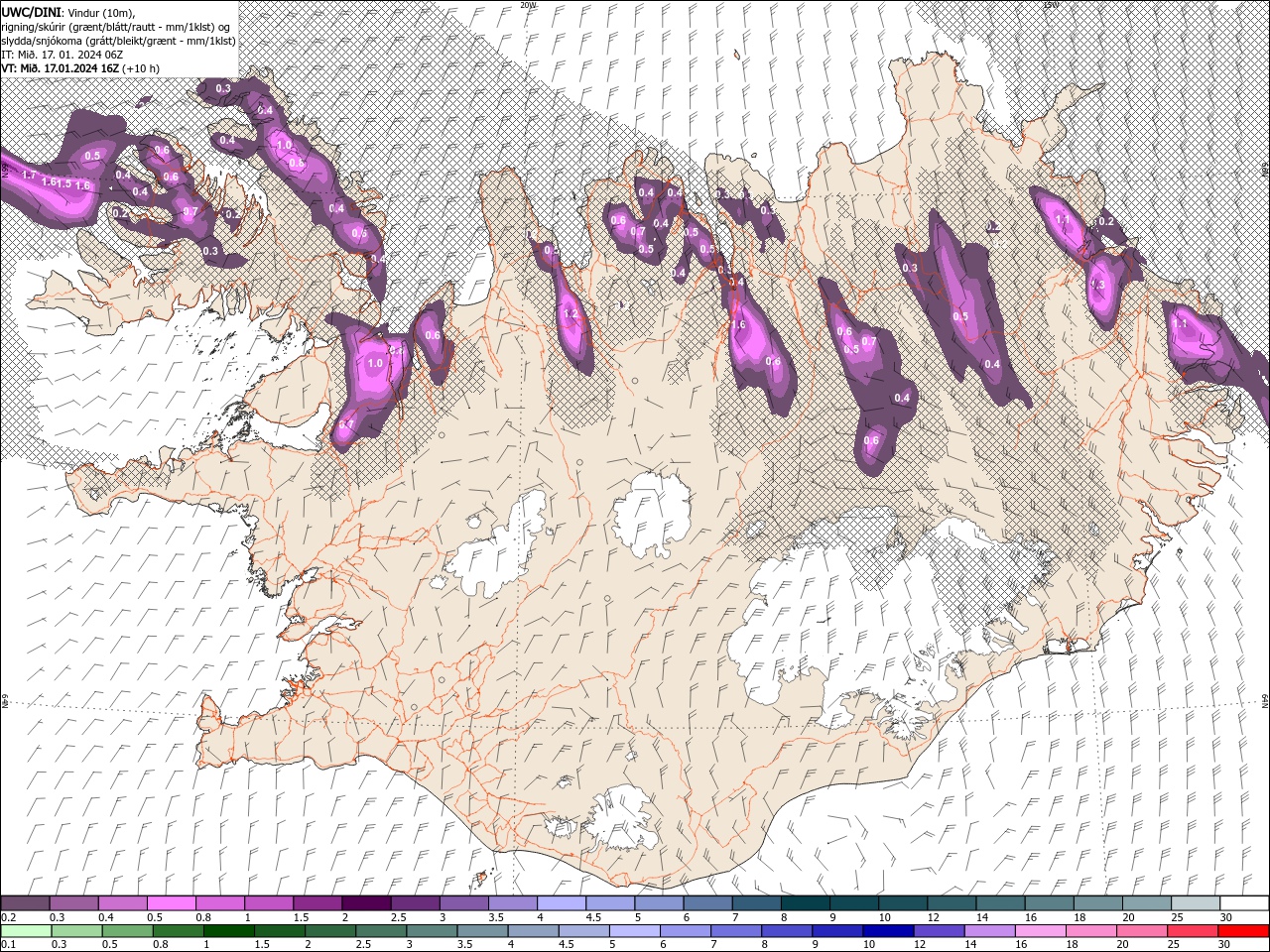Click the '0.2' label in the upper legend row
This screenshot has width=1270, height=952.
click(x=8, y=917)
